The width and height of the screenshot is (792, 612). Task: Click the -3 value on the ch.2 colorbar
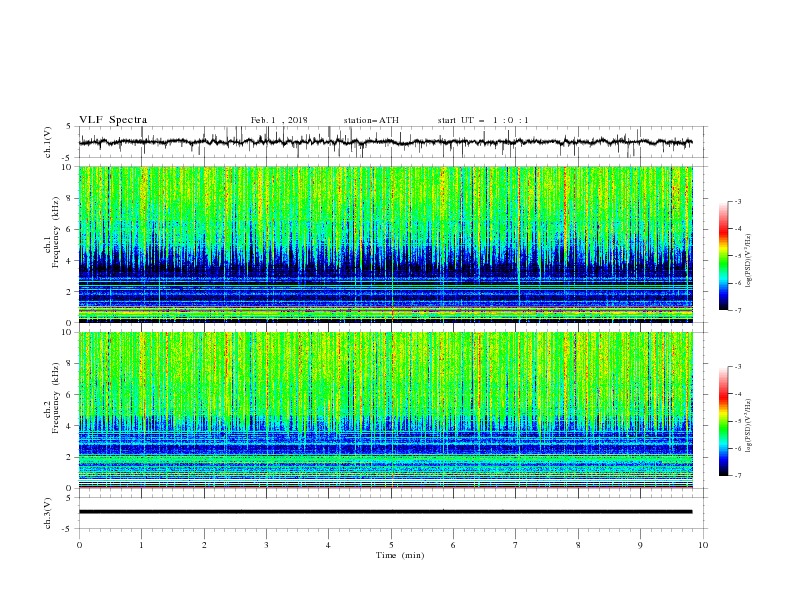click(738, 367)
